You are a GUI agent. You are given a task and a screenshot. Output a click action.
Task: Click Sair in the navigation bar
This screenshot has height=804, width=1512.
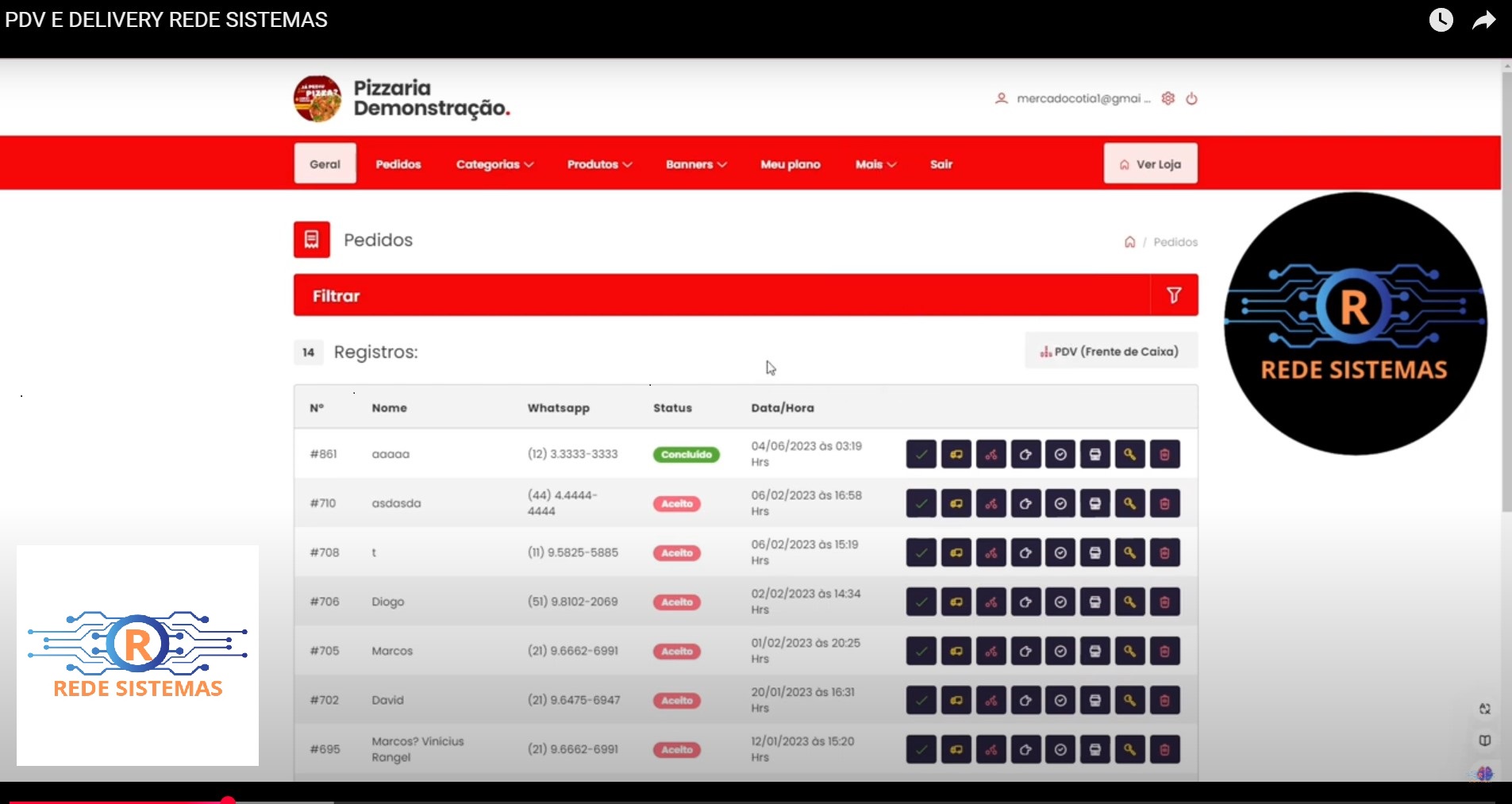(941, 164)
